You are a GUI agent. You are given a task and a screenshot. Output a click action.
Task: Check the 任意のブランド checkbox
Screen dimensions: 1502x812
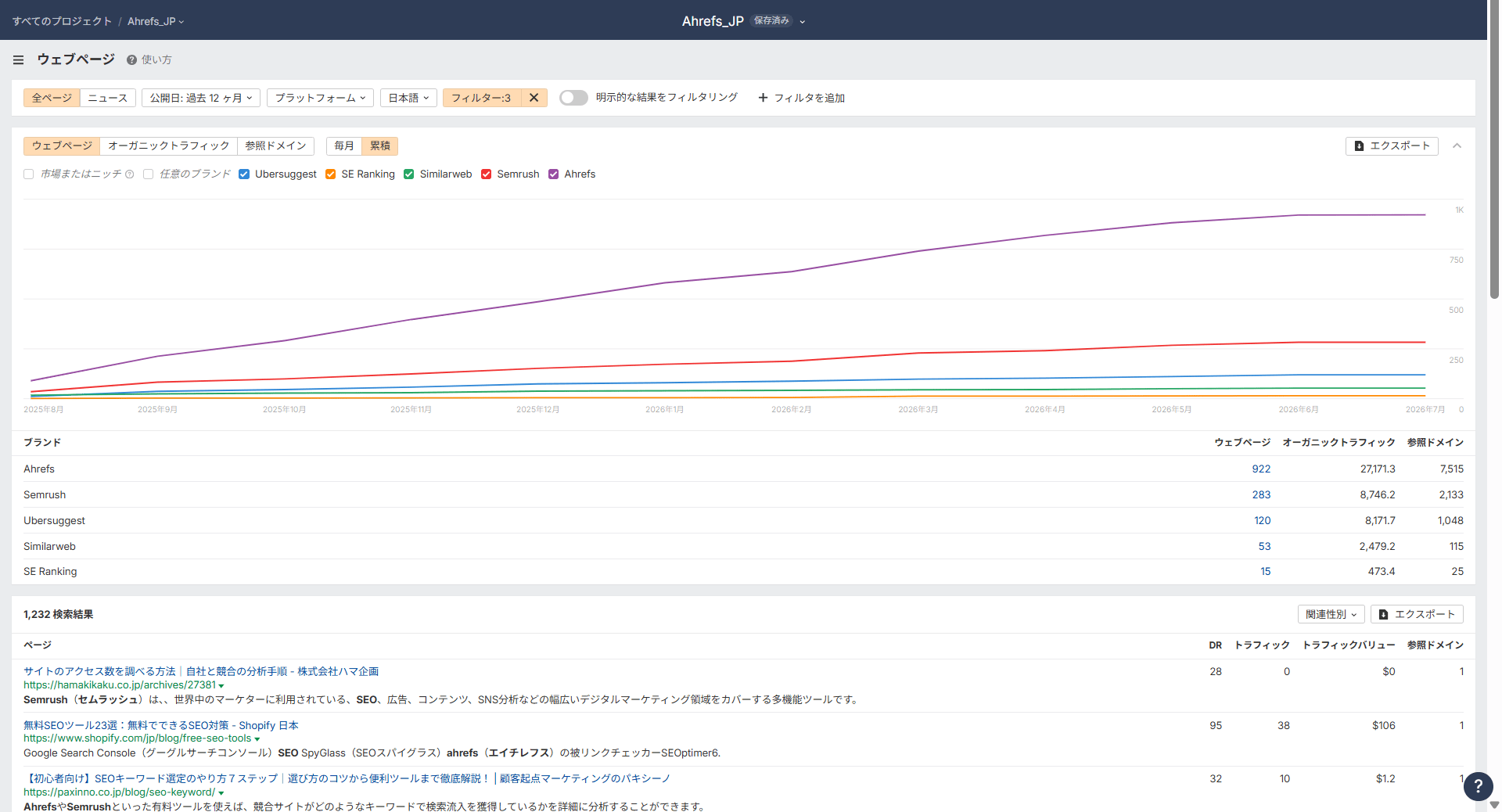point(148,174)
